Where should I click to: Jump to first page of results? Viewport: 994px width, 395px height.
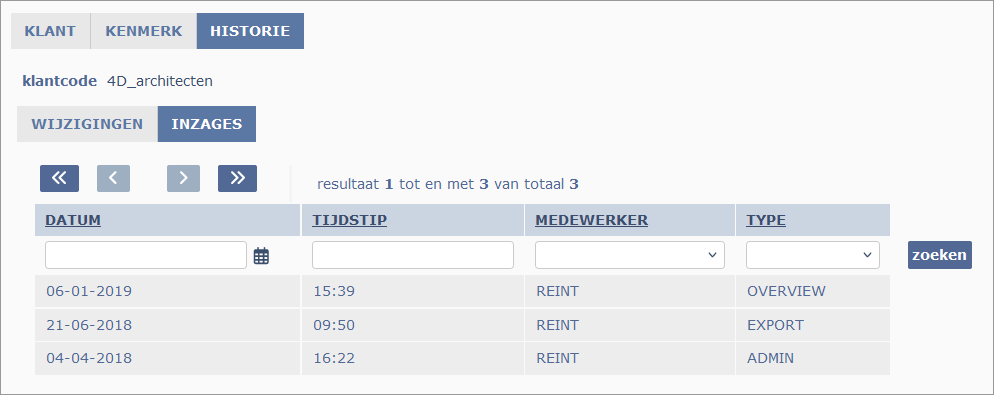pyautogui.click(x=60, y=179)
